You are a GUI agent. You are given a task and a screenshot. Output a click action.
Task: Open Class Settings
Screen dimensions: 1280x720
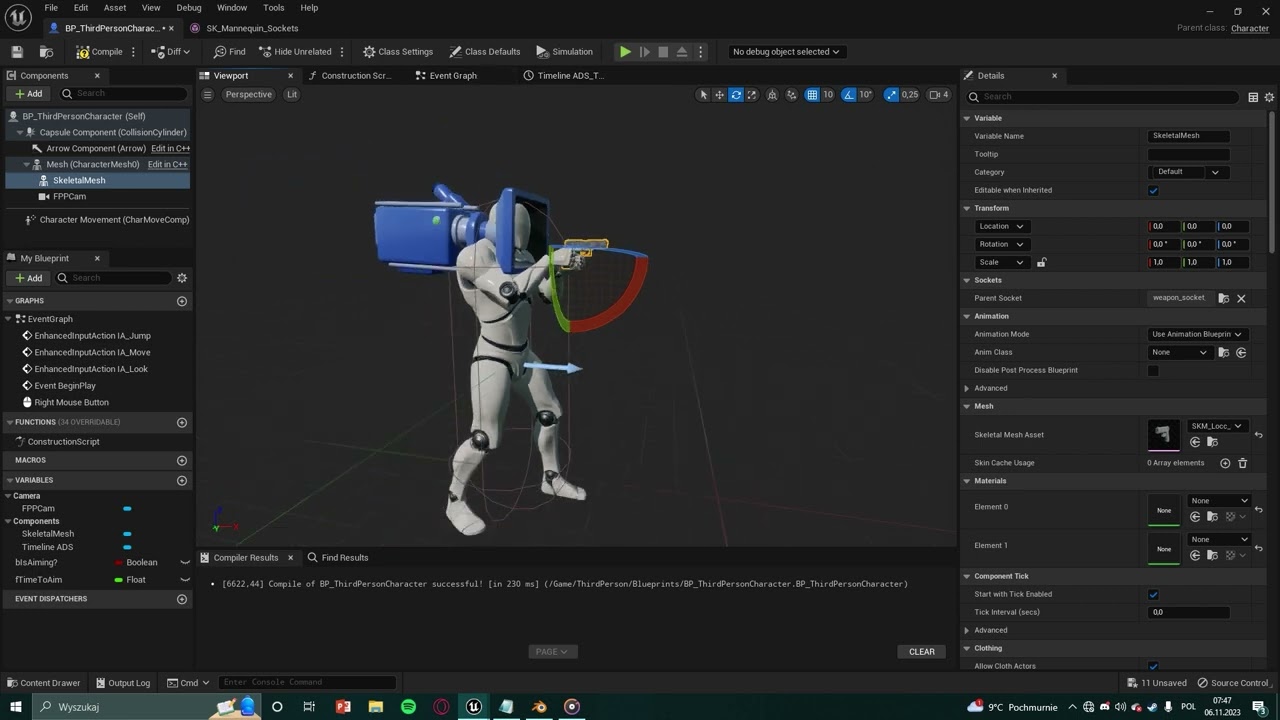(x=398, y=52)
